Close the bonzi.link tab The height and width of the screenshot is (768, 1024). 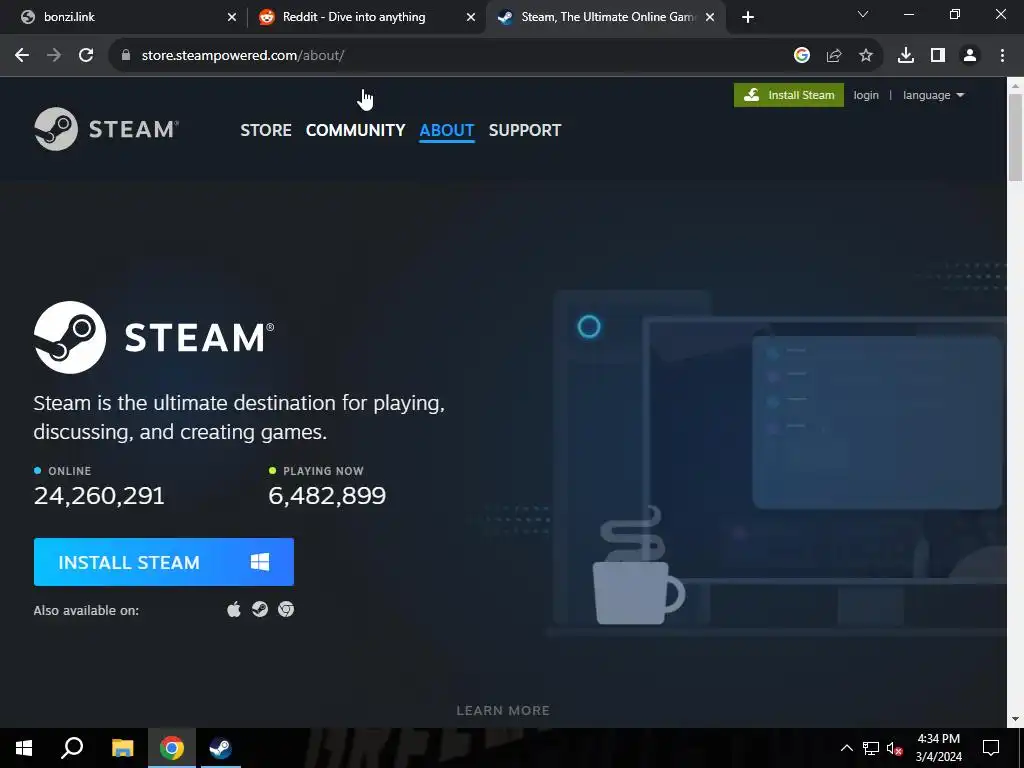click(x=232, y=17)
